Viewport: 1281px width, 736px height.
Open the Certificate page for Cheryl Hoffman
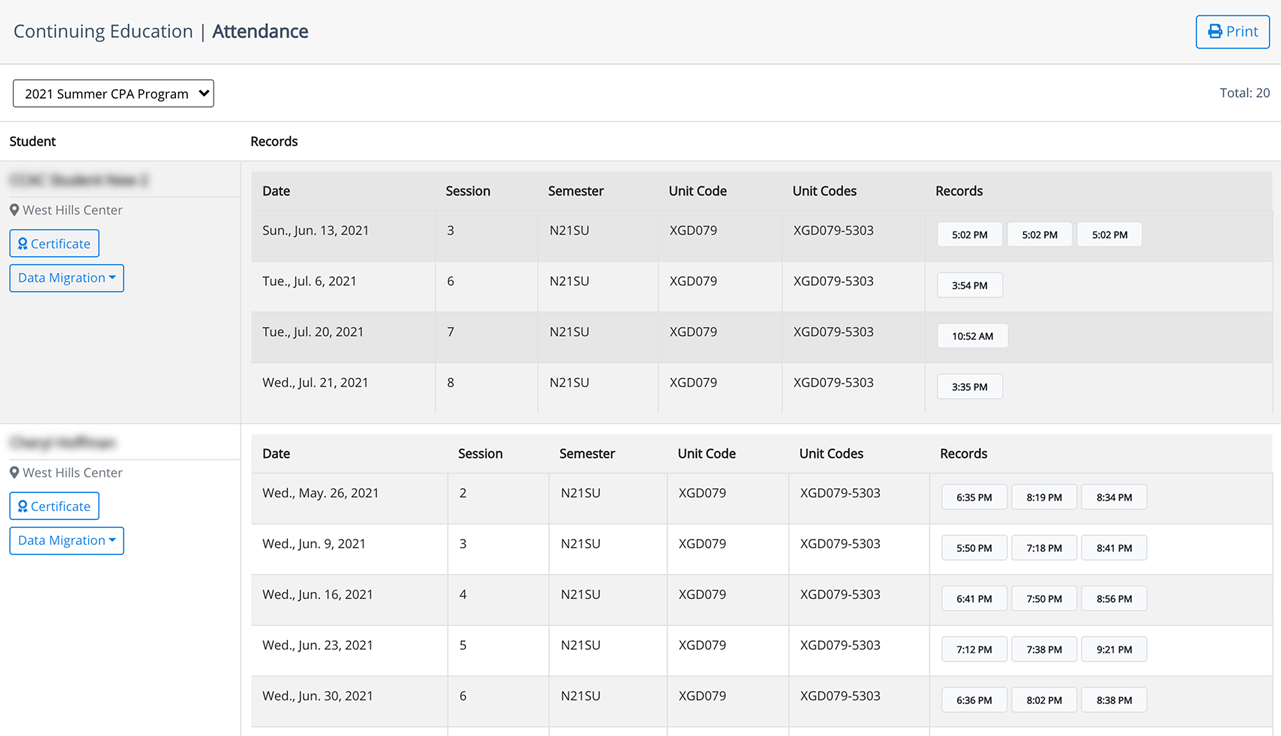coord(54,506)
